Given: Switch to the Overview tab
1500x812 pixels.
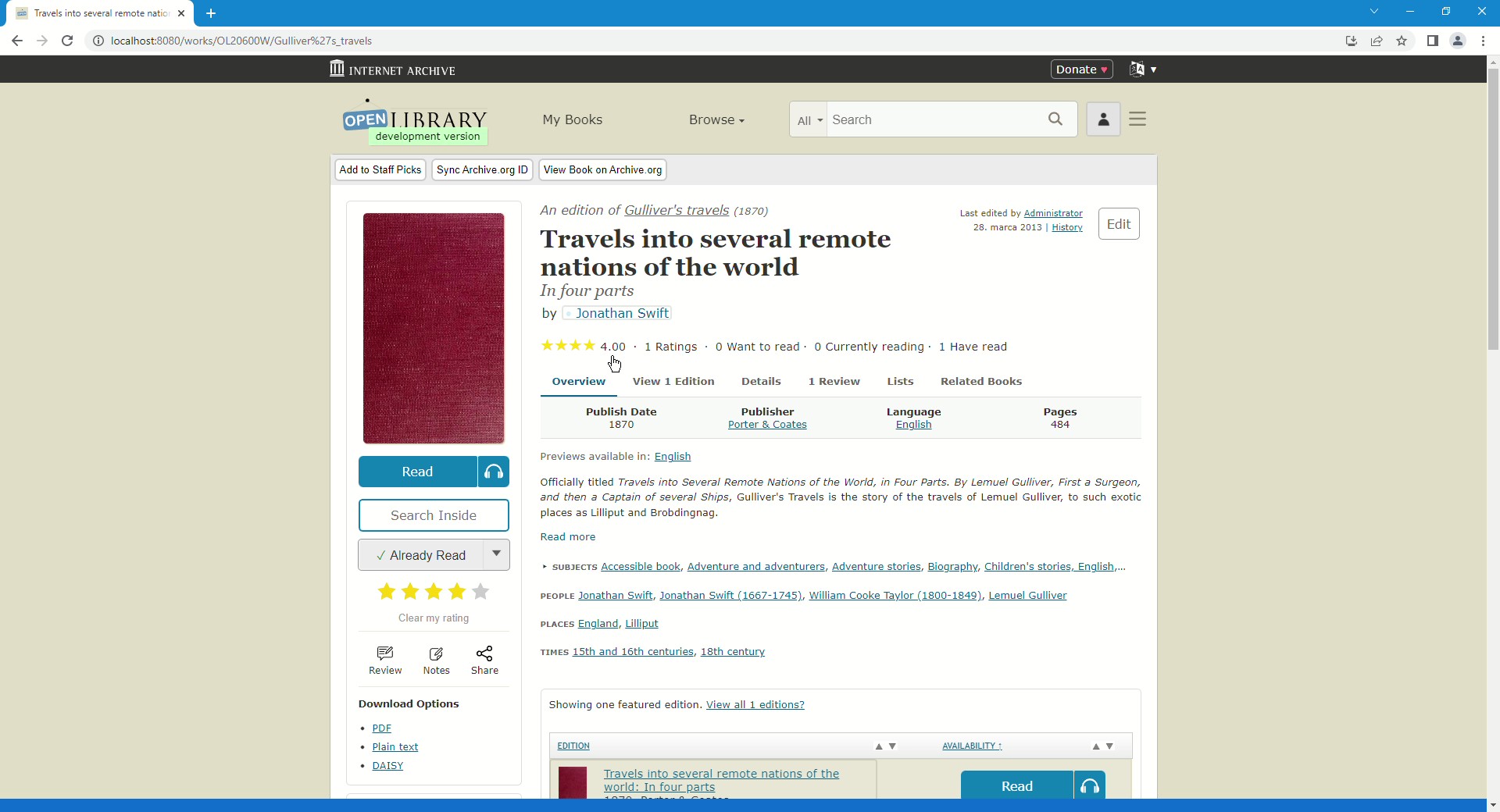Looking at the screenshot, I should pyautogui.click(x=578, y=381).
